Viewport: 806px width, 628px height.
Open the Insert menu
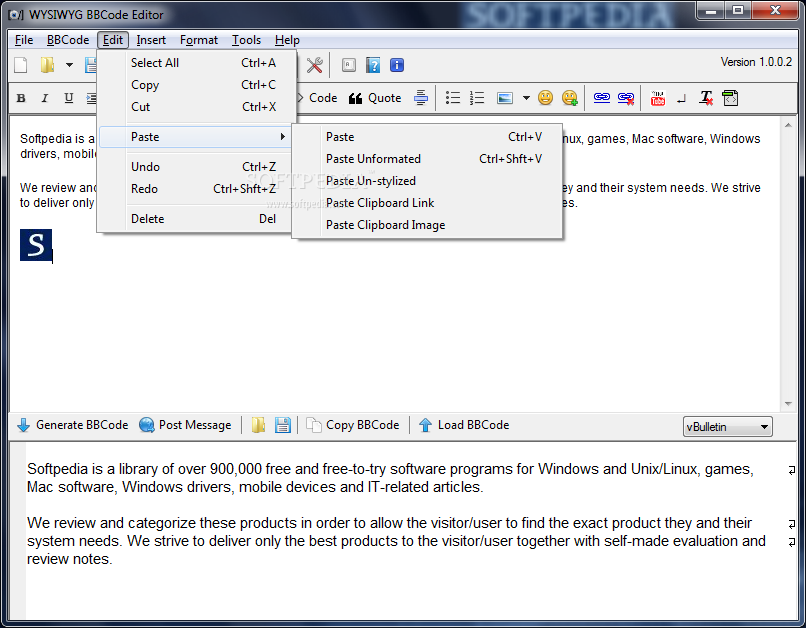(x=151, y=40)
